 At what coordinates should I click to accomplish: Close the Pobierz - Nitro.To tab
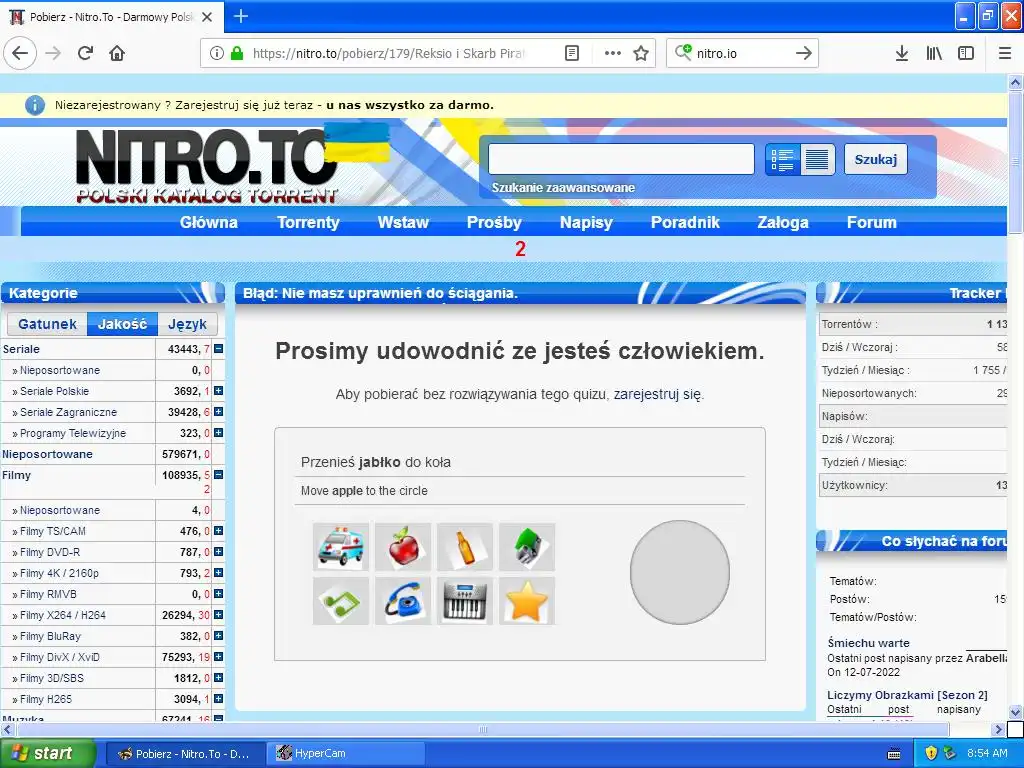(x=207, y=17)
